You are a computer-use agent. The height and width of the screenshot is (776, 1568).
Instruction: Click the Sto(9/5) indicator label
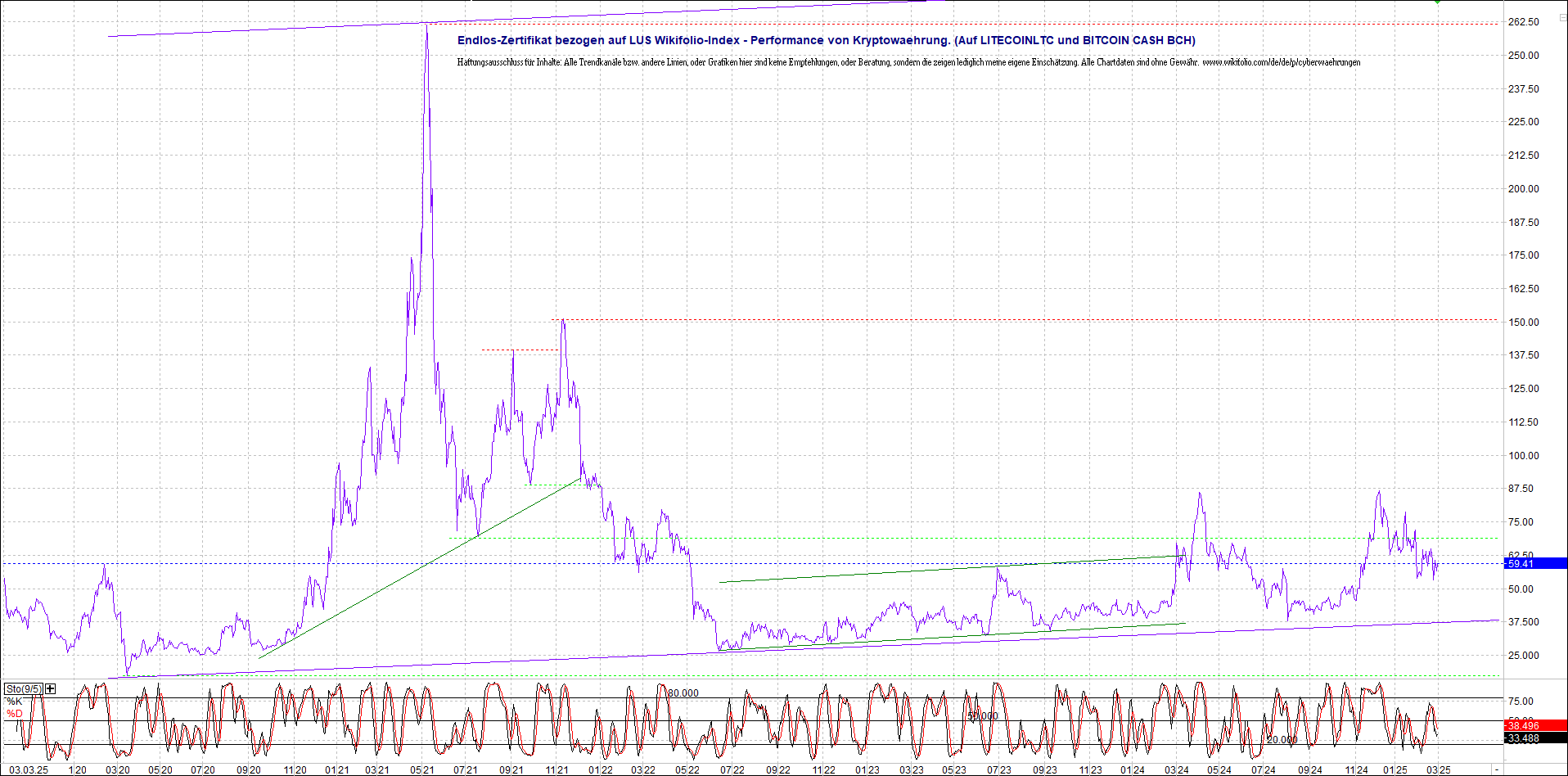pos(23,689)
